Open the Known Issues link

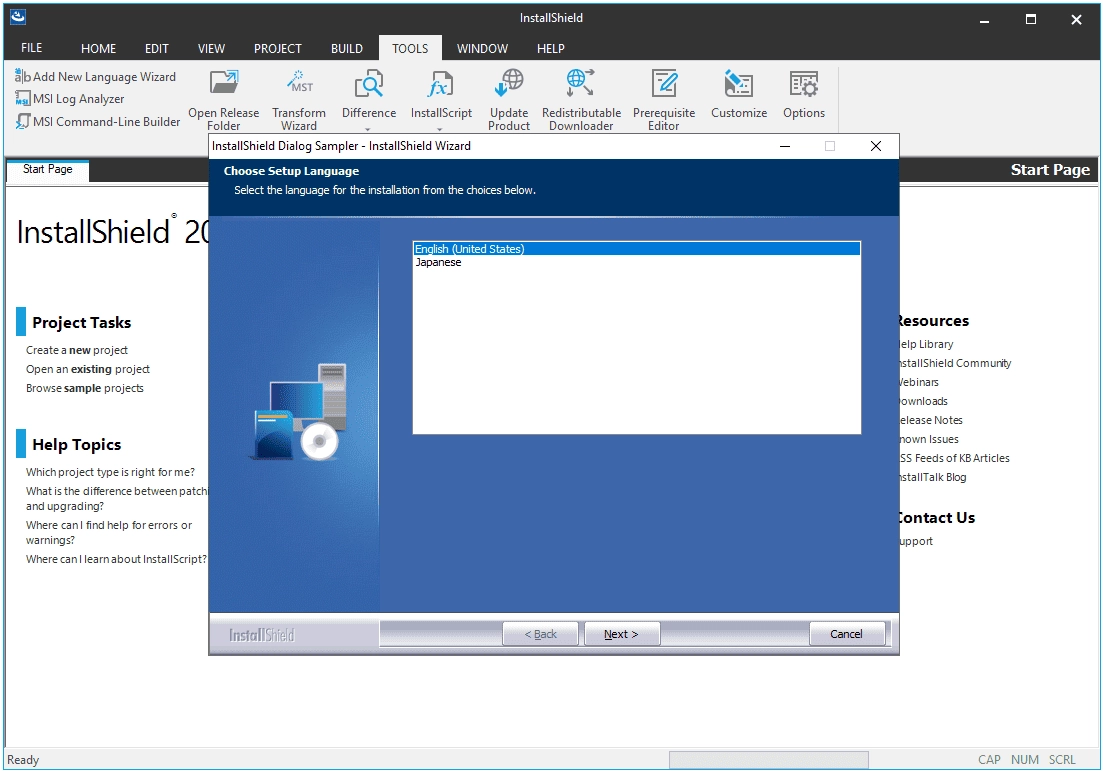[x=929, y=439]
